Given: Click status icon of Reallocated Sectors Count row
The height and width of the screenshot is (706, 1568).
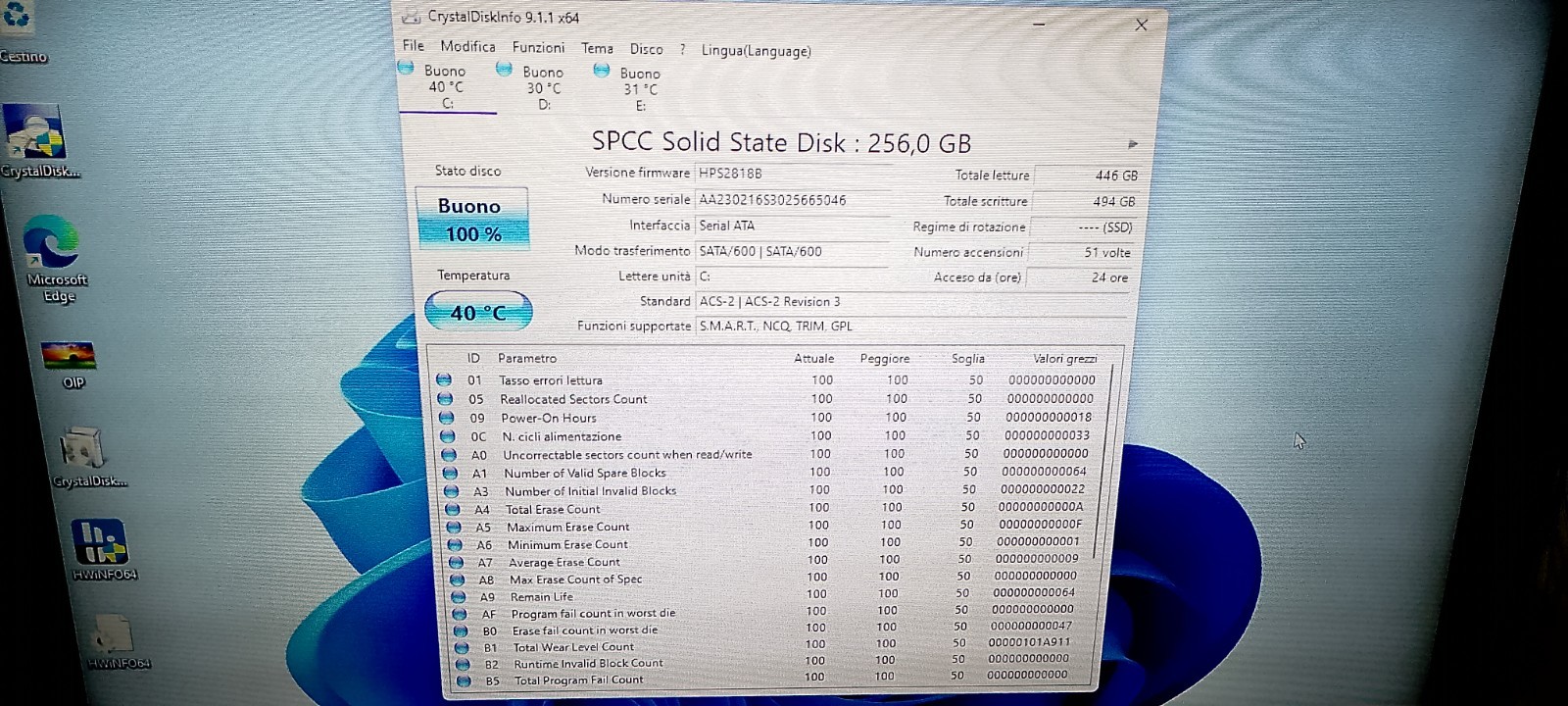Looking at the screenshot, I should (x=445, y=398).
